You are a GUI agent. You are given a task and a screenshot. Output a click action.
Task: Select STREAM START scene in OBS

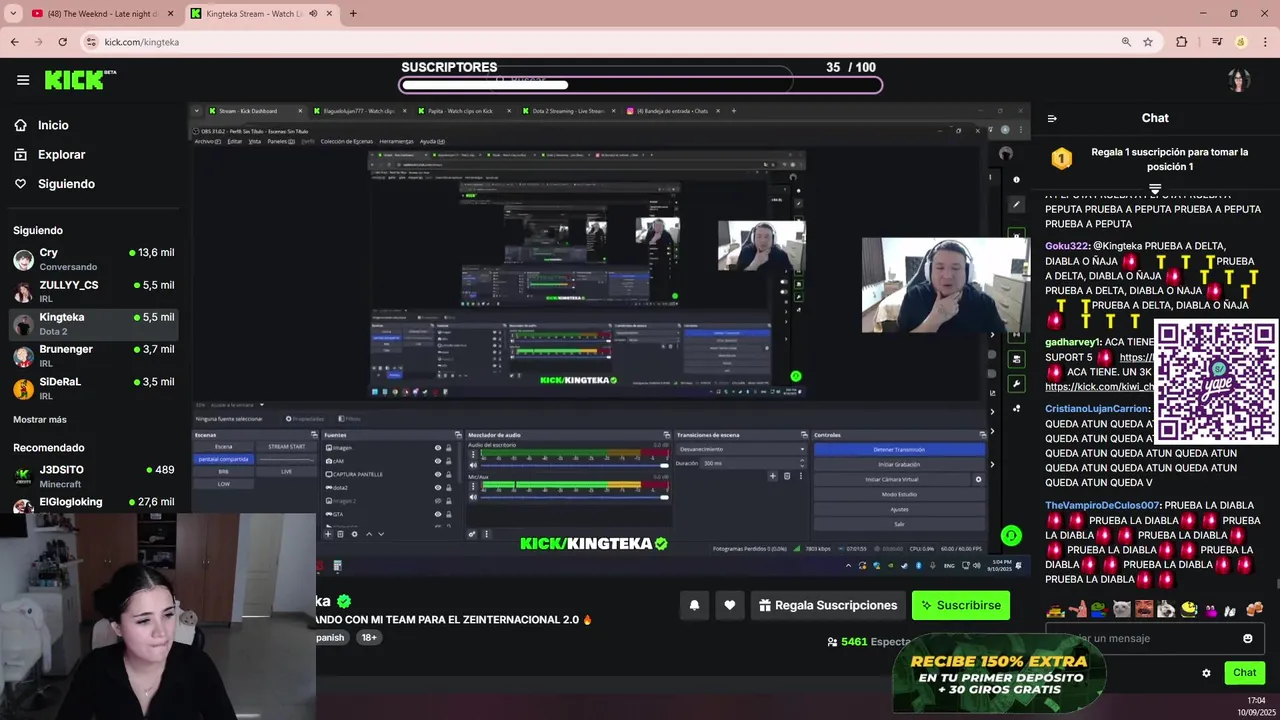point(287,447)
